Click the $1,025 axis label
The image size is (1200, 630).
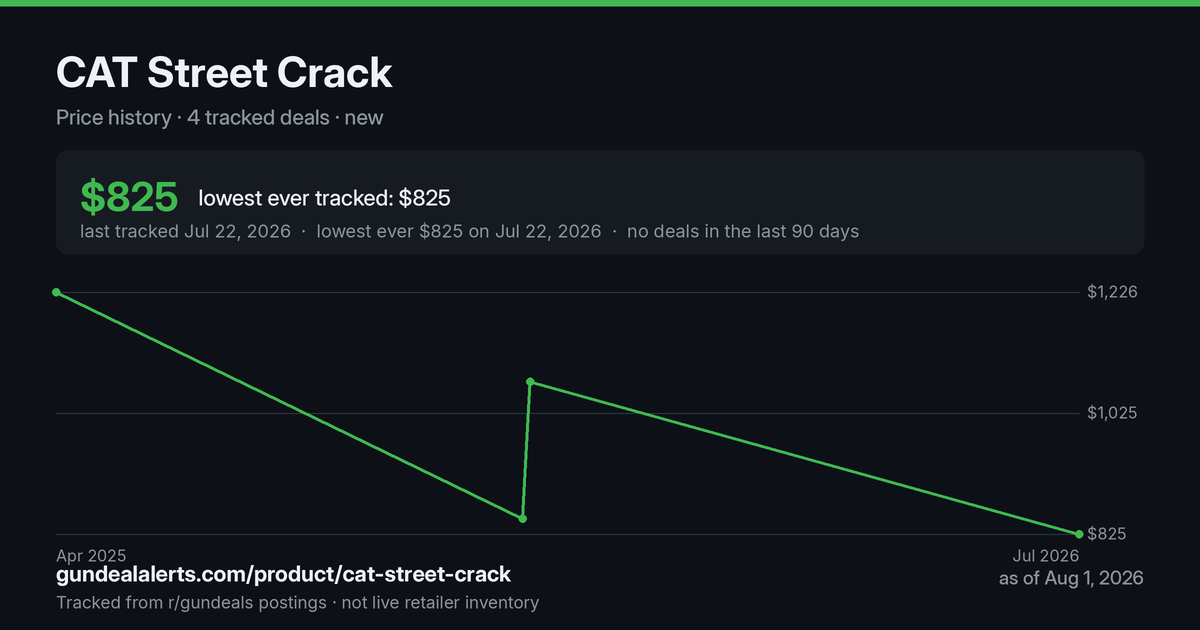(x=1112, y=413)
